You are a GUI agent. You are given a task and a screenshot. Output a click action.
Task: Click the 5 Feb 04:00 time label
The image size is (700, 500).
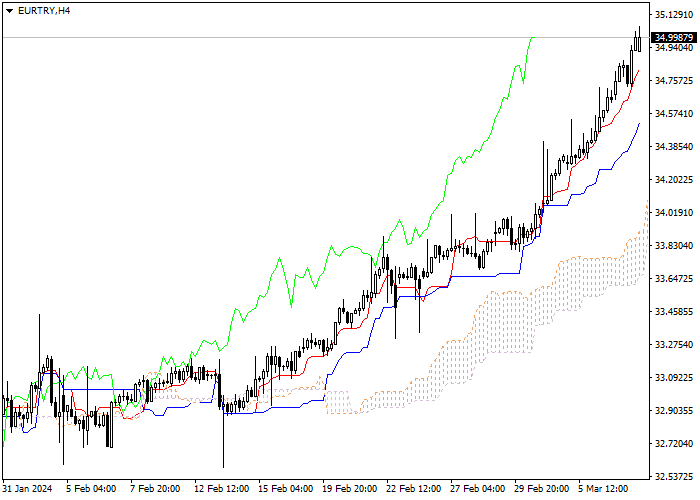pyautogui.click(x=92, y=489)
